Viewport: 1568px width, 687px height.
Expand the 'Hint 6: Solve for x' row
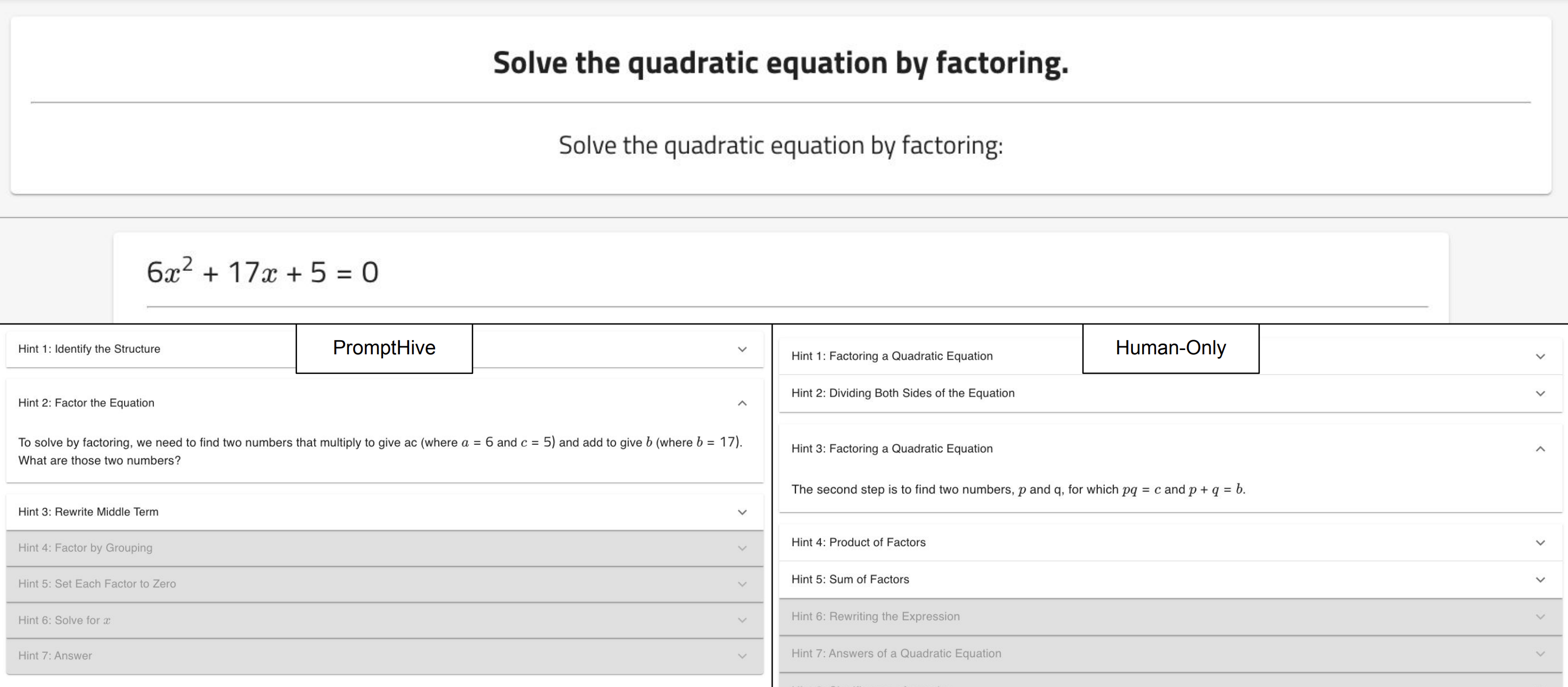click(x=64, y=620)
